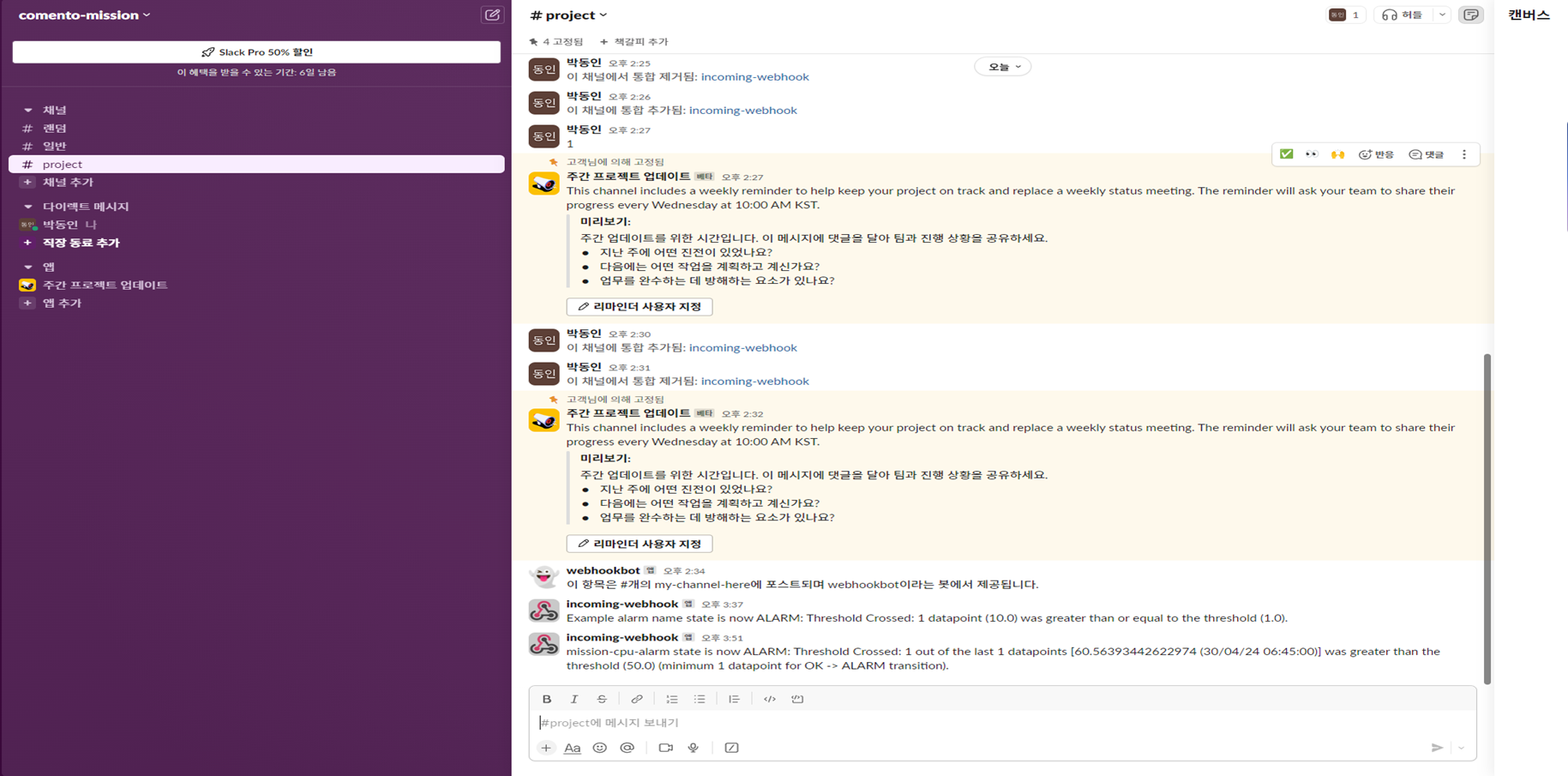The width and height of the screenshot is (1568, 776).
Task: Open more message actions menu
Action: click(x=1464, y=154)
